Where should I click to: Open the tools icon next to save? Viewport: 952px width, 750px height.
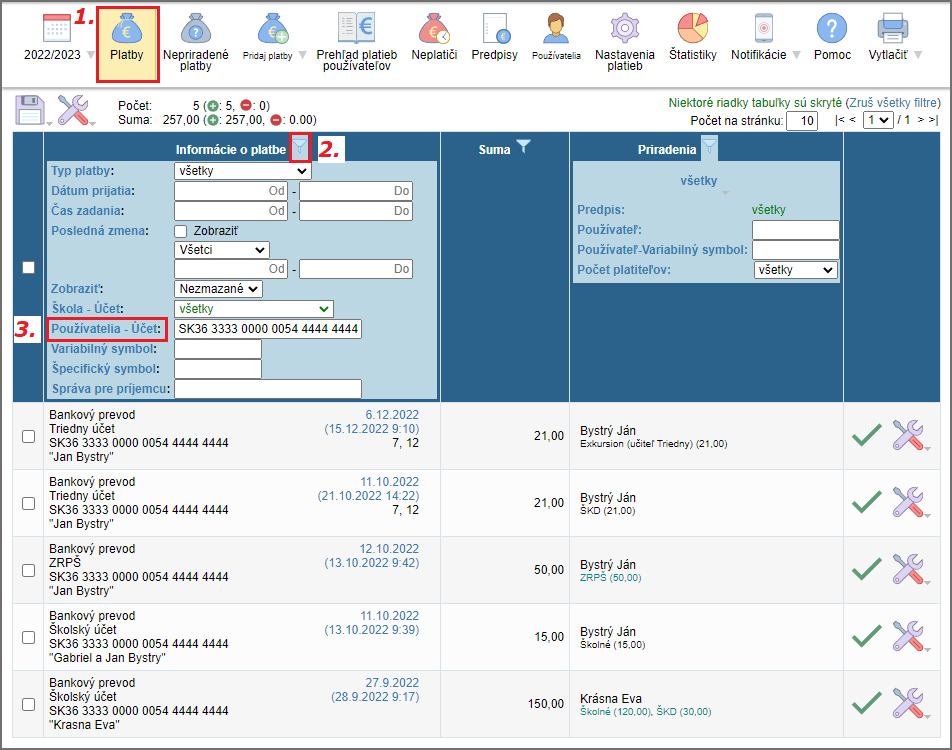click(73, 110)
